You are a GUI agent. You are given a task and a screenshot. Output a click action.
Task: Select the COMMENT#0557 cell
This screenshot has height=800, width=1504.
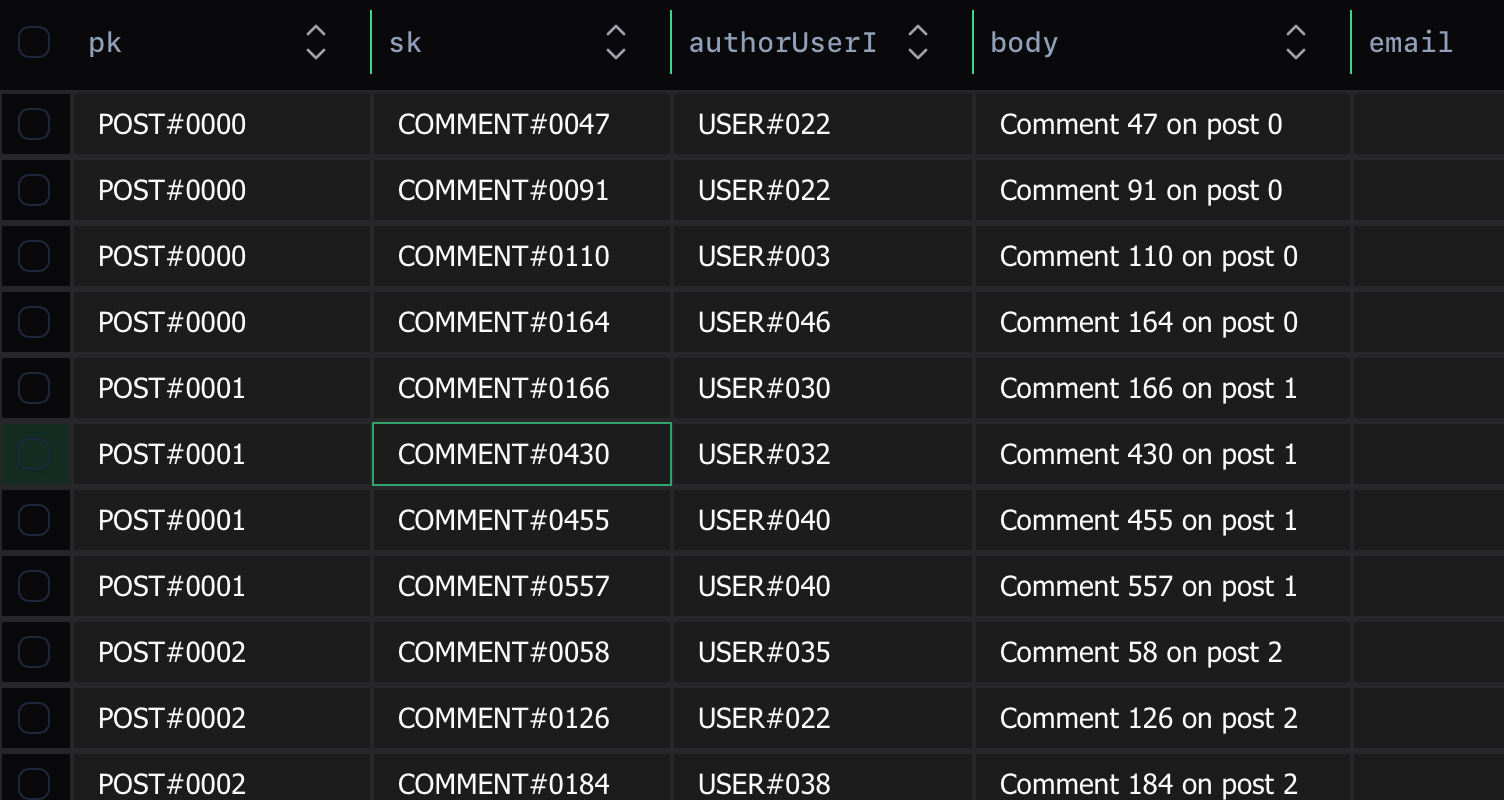click(522, 586)
